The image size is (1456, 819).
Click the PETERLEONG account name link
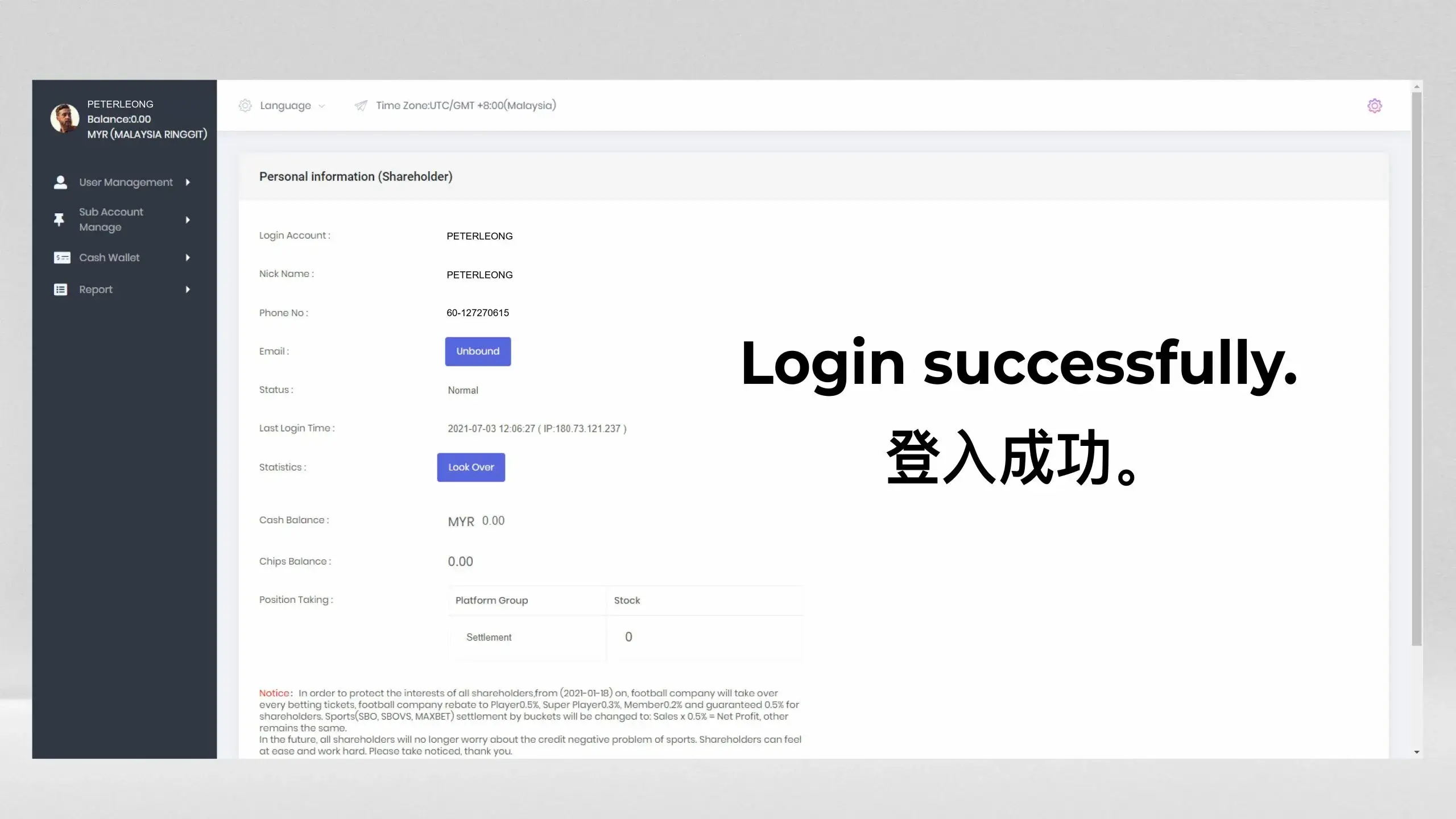pyautogui.click(x=120, y=104)
